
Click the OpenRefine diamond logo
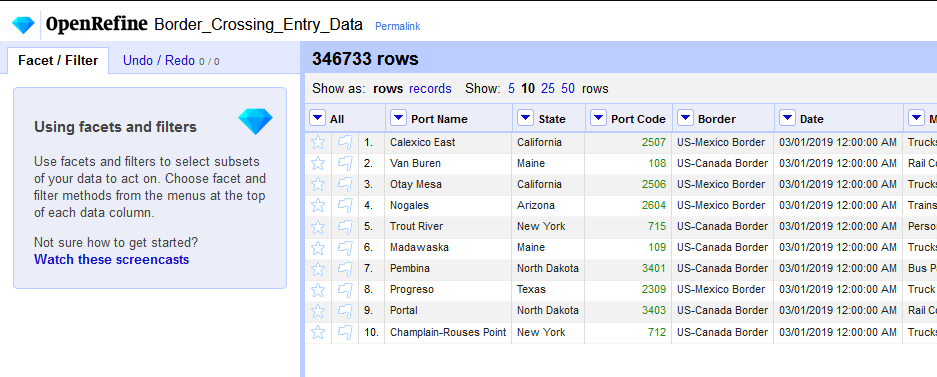[24, 24]
